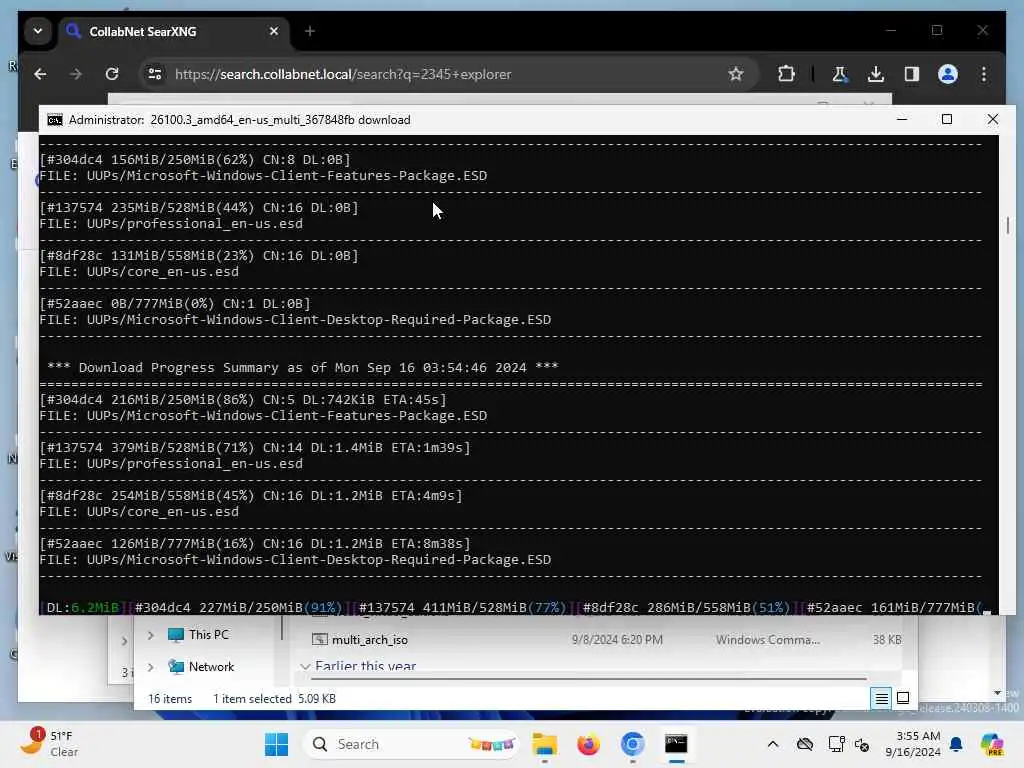Open a new browser tab

(310, 31)
